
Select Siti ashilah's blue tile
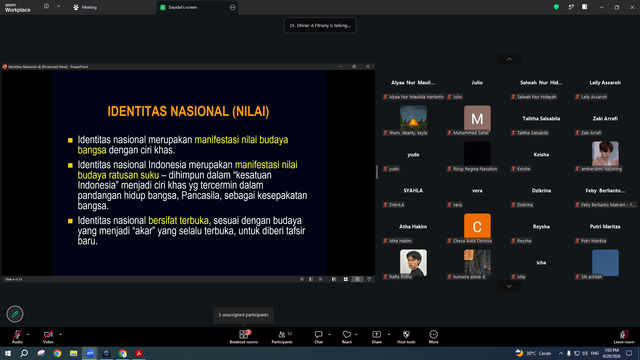605,262
